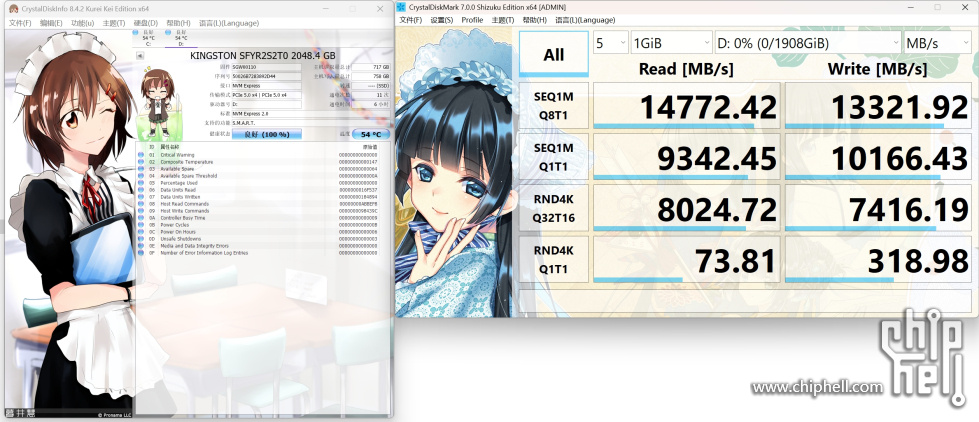Image resolution: width=979 pixels, height=422 pixels.
Task: Click the 9342.45 read result cell
Action: point(686,156)
